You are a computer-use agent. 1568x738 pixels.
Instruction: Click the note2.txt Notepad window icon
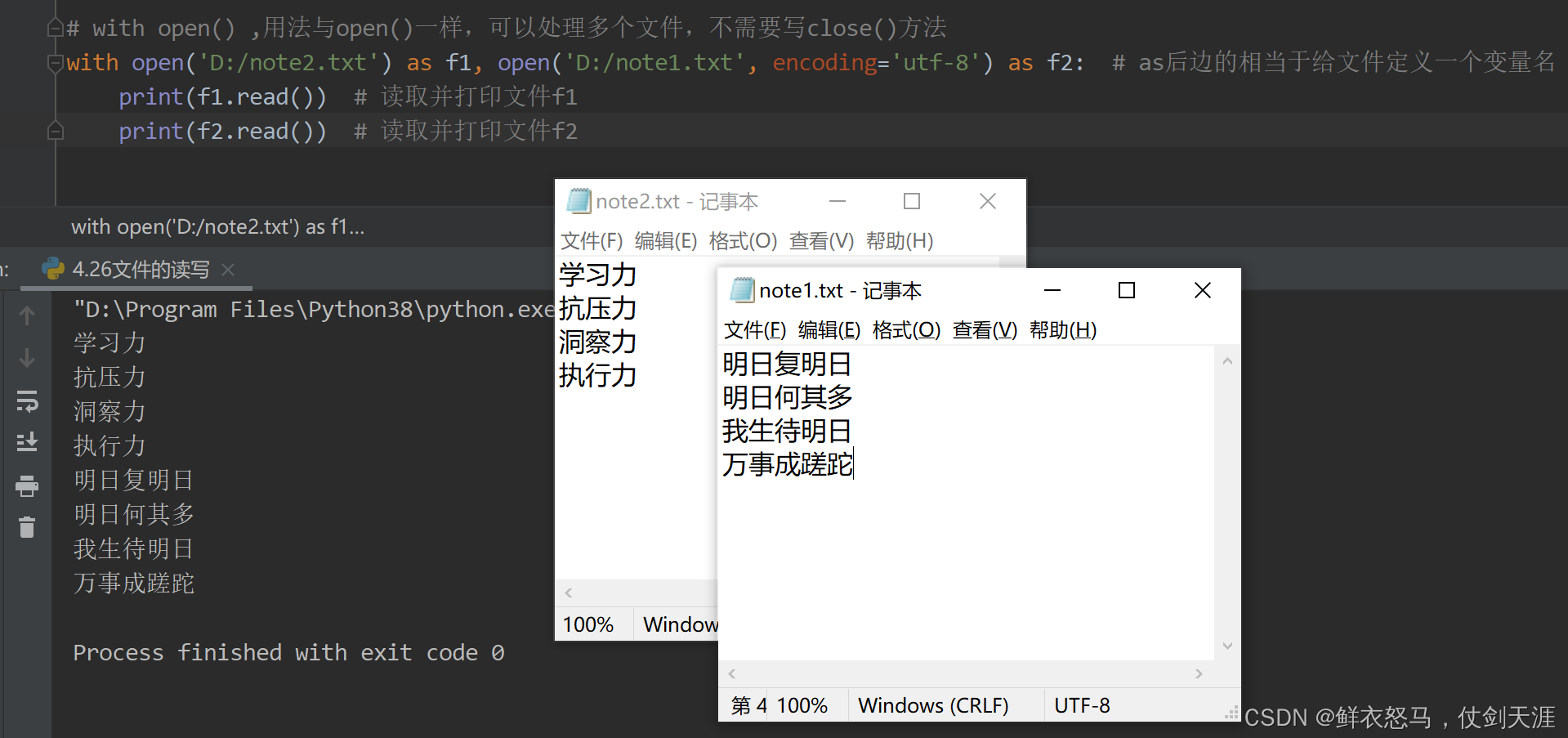[x=579, y=201]
